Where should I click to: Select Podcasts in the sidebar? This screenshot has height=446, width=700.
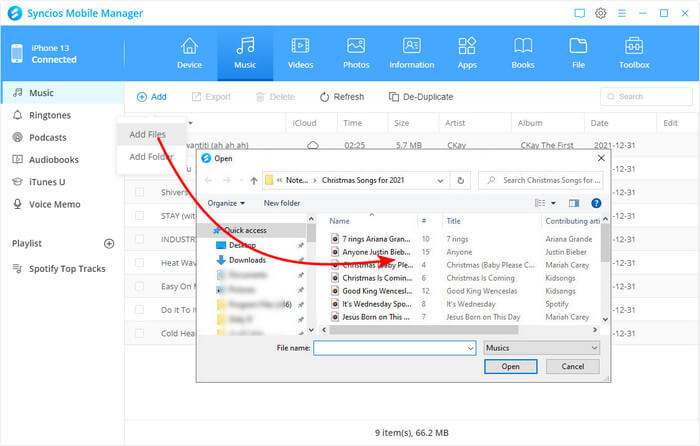tap(48, 137)
